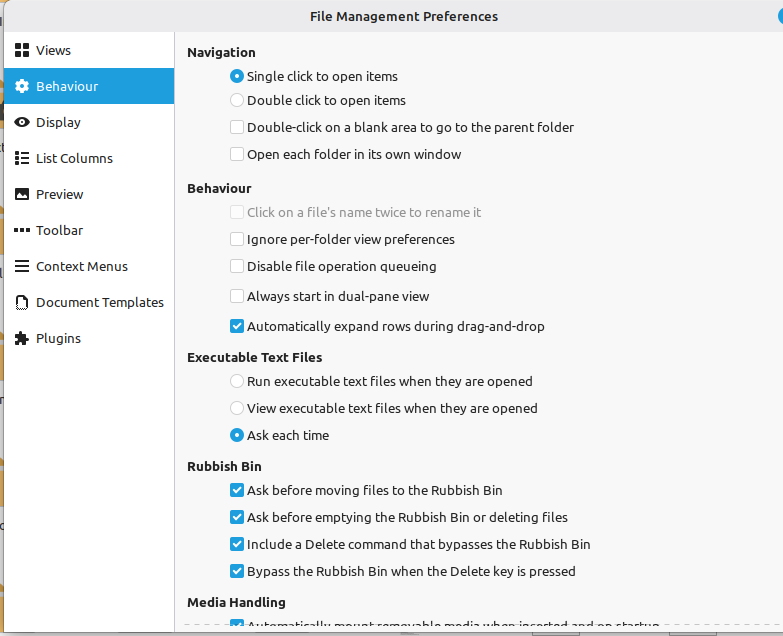Viewport: 783px width, 636px height.
Task: Open the List Columns tab label
Action: pos(74,158)
